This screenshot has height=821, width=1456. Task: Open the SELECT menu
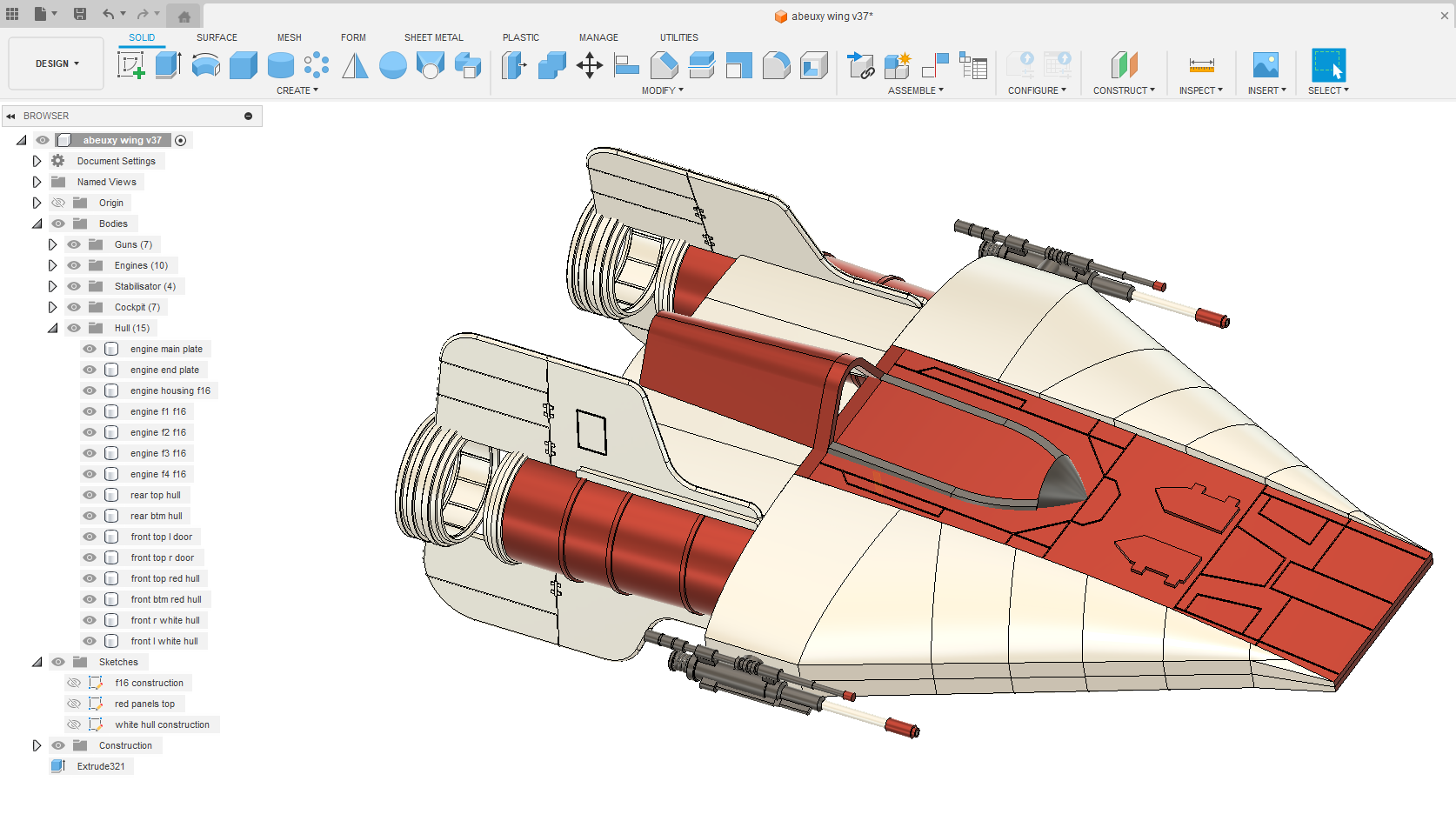click(1329, 90)
